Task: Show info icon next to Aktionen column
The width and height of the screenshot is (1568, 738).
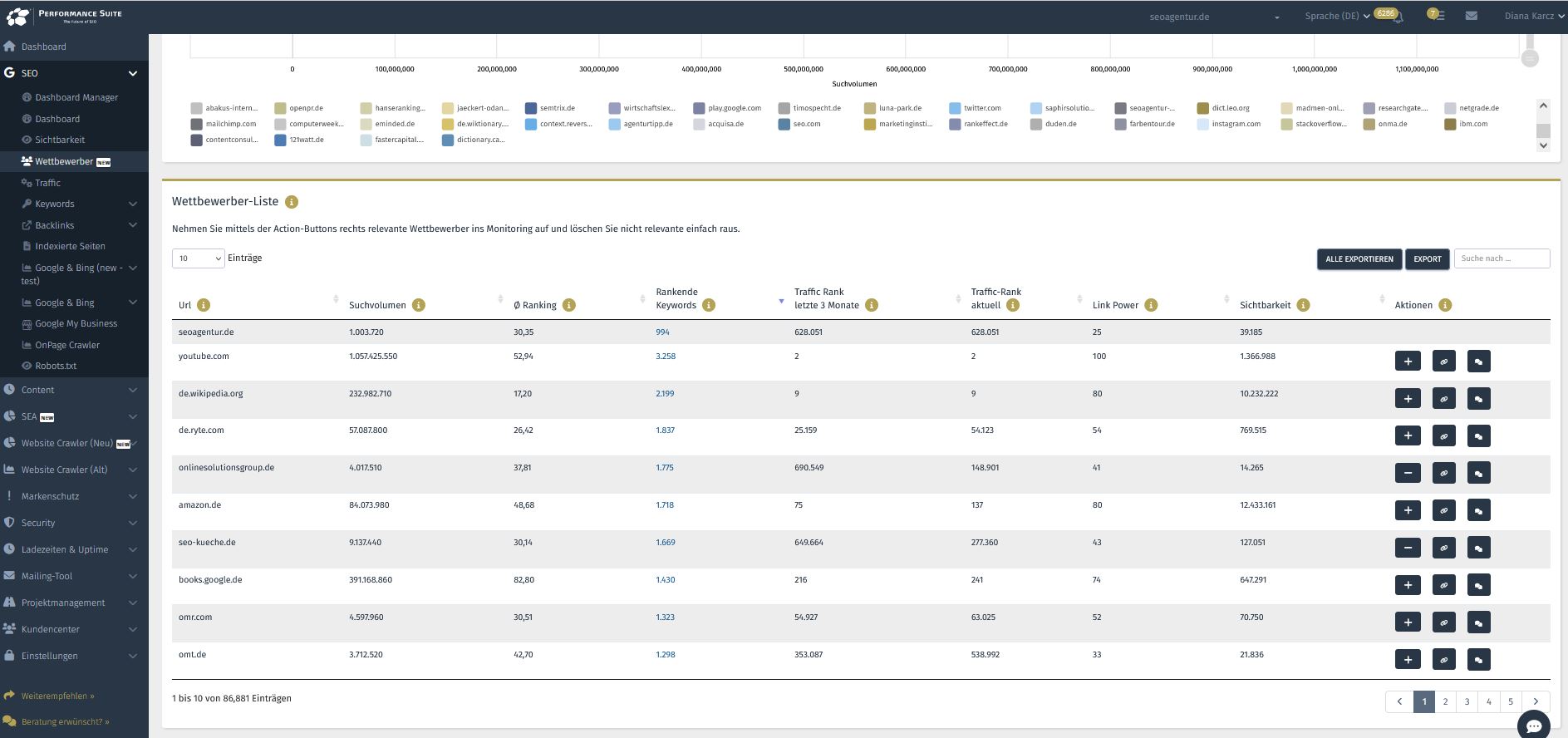Action: (1445, 305)
